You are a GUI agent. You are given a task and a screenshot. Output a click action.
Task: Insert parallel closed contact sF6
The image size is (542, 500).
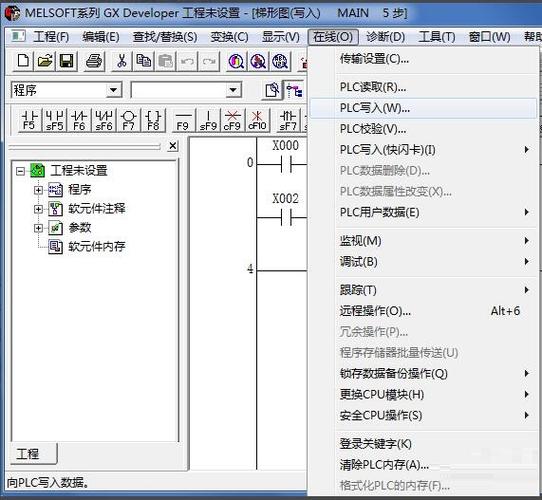pos(104,120)
